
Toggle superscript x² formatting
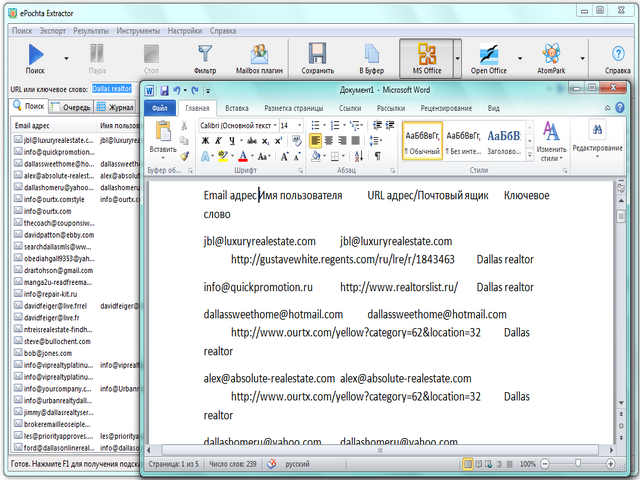[x=278, y=141]
